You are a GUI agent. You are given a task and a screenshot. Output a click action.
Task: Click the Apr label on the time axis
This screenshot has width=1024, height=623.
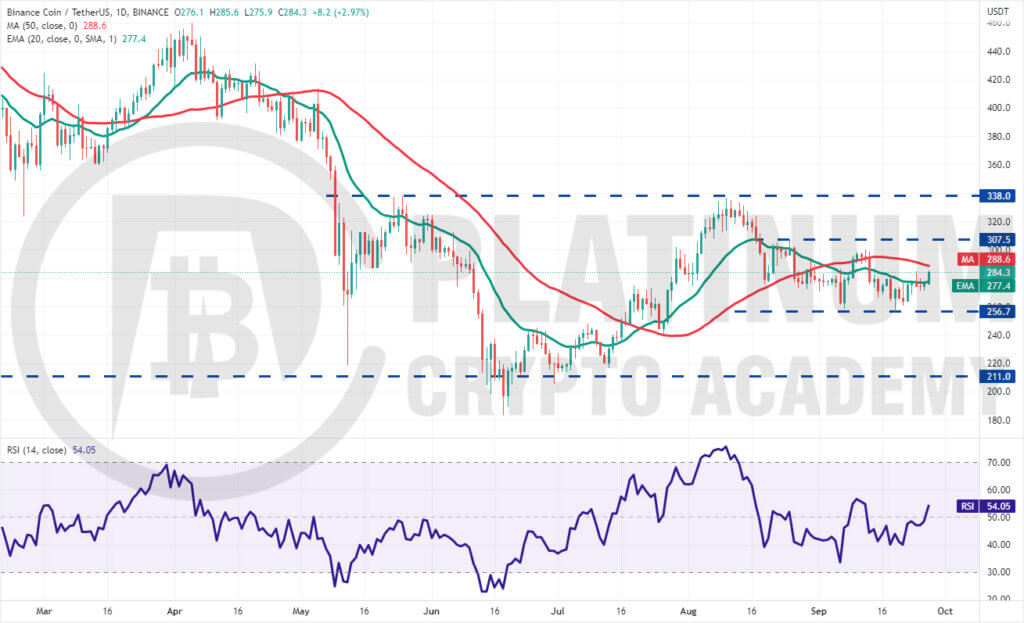174,611
